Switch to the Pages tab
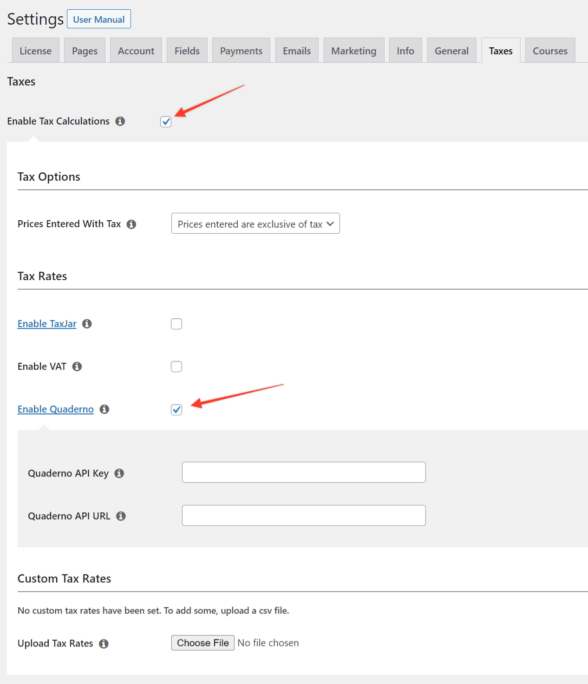 pyautogui.click(x=85, y=51)
